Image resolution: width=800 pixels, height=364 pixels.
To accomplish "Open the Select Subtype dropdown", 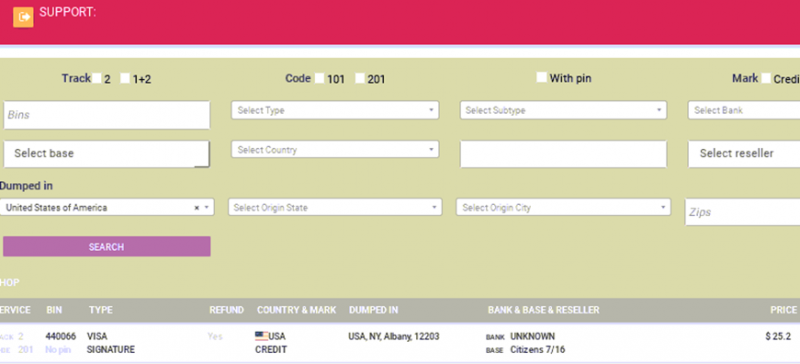I will tap(563, 110).
